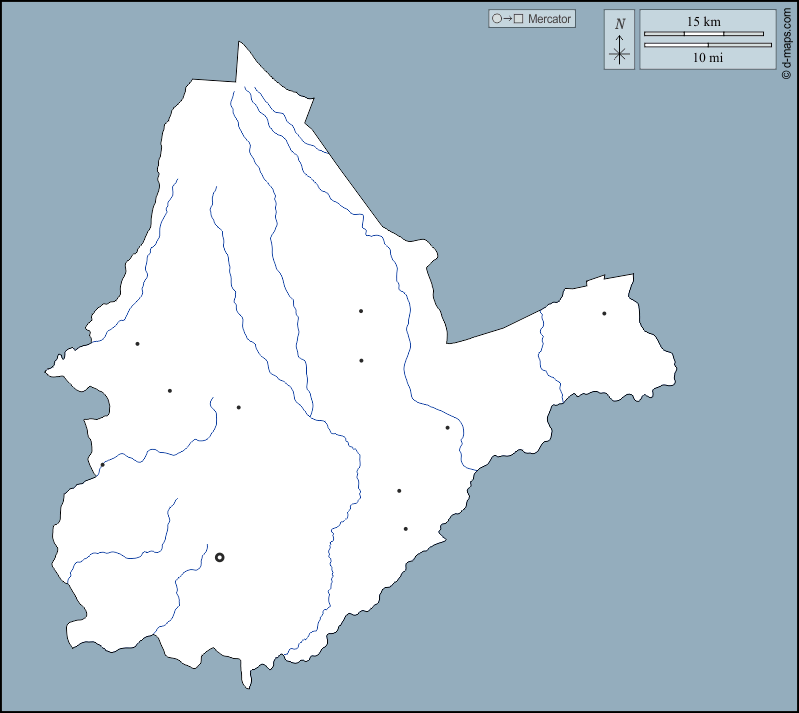Click the Mercator projection label
This screenshot has height=713, width=799.
point(549,19)
